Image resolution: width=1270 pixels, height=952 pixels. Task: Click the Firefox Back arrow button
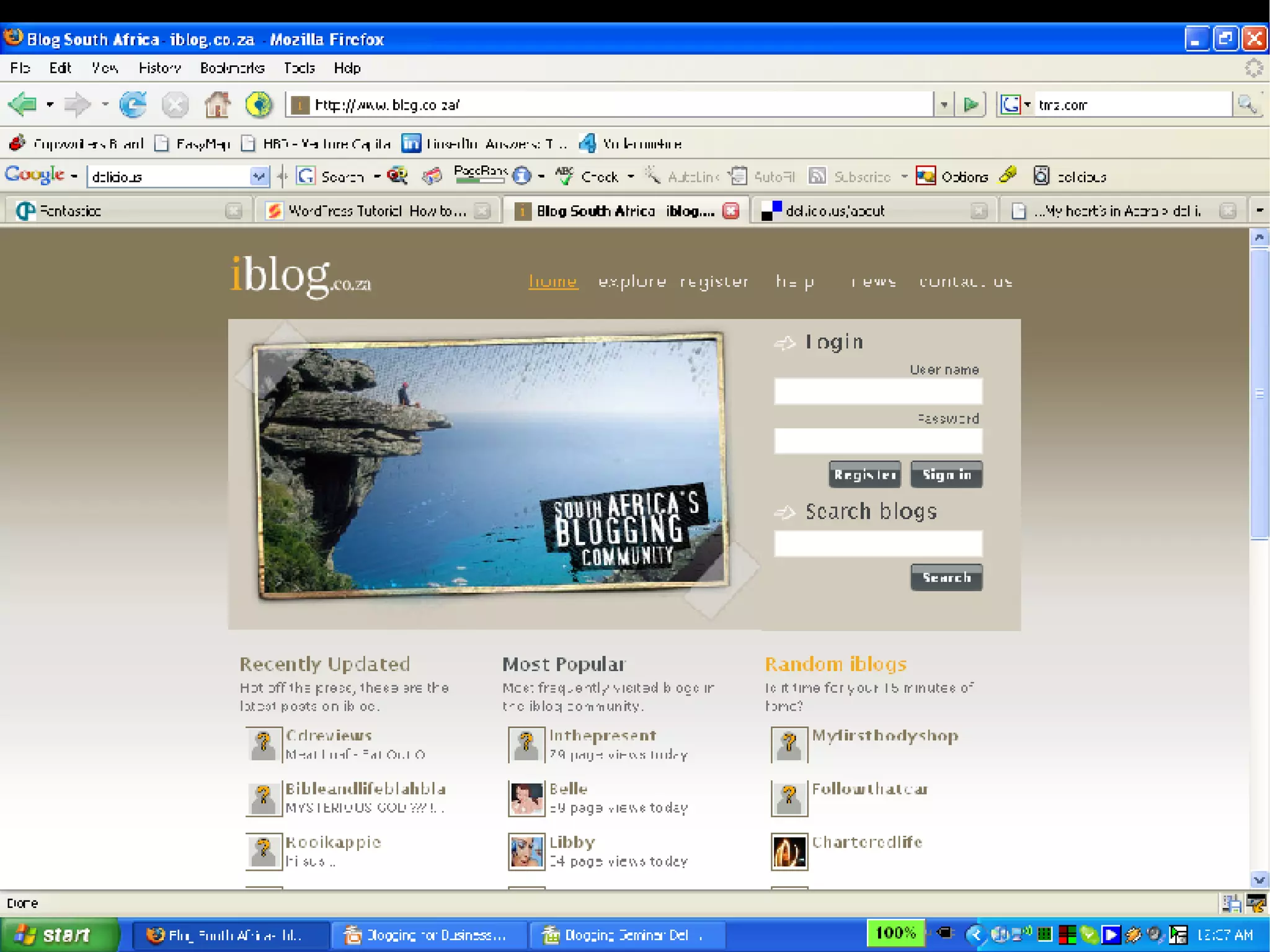[23, 104]
